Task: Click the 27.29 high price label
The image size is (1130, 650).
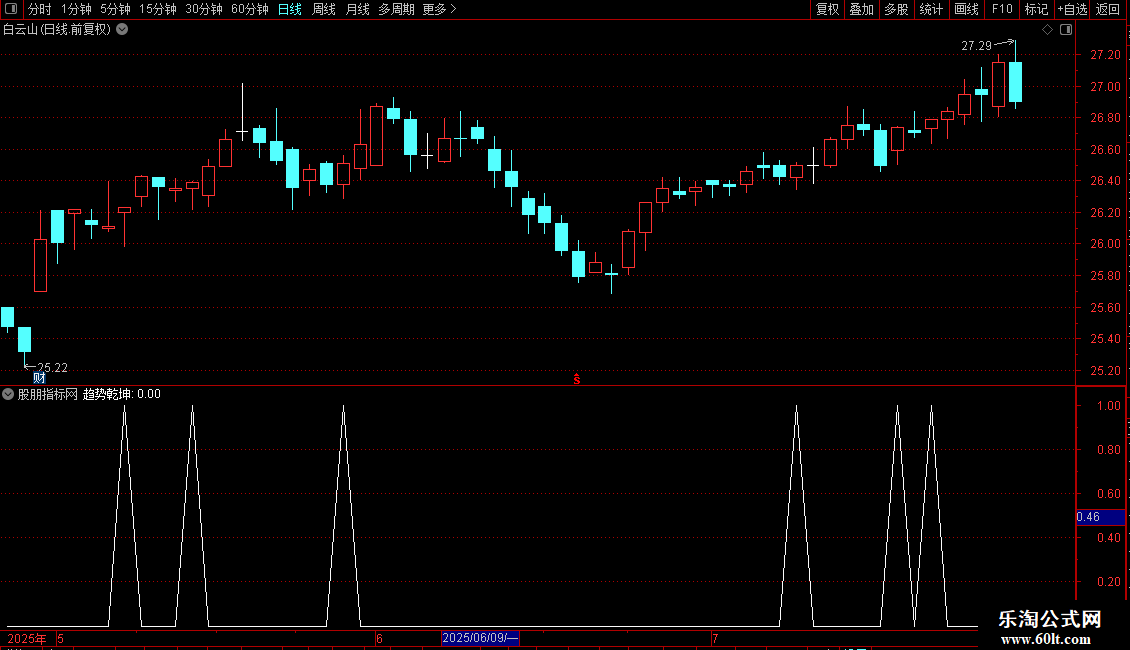Action: point(976,45)
